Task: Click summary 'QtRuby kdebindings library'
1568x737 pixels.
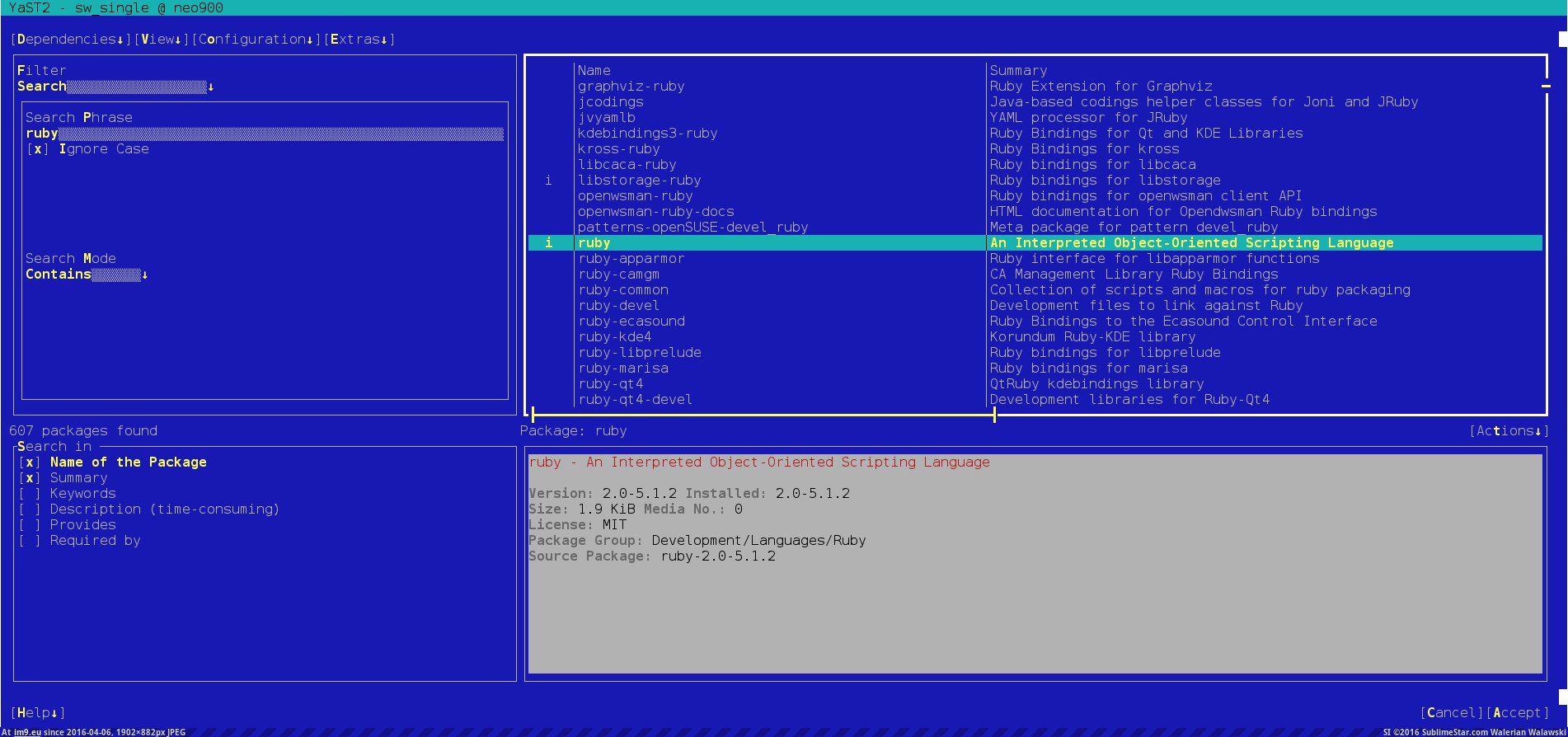Action: pyautogui.click(x=1097, y=384)
